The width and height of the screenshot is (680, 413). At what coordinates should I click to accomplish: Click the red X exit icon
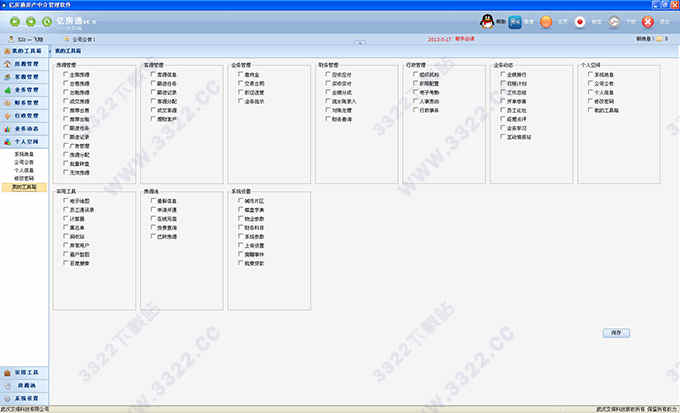[647, 22]
